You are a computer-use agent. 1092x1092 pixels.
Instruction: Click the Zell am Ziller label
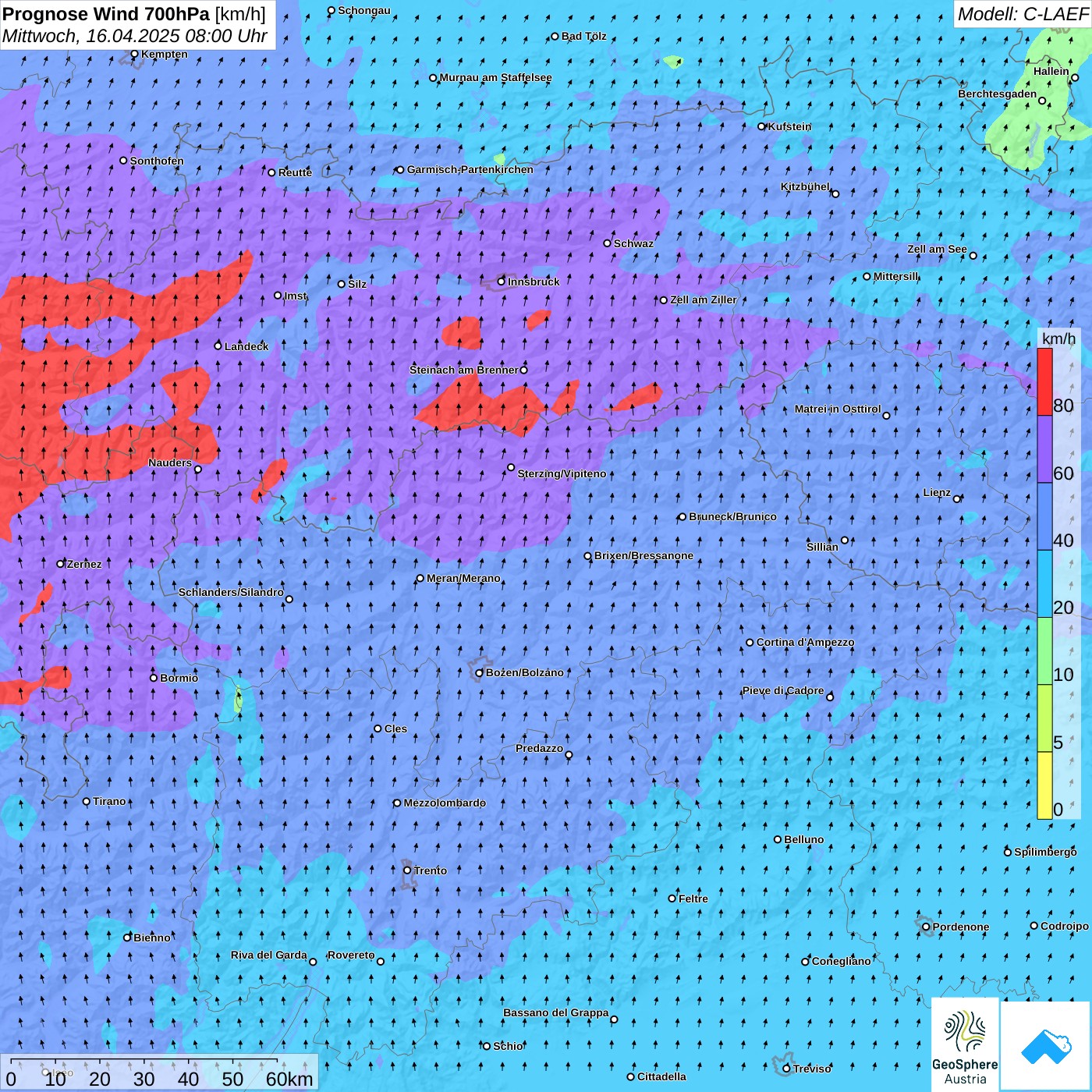pyautogui.click(x=703, y=300)
